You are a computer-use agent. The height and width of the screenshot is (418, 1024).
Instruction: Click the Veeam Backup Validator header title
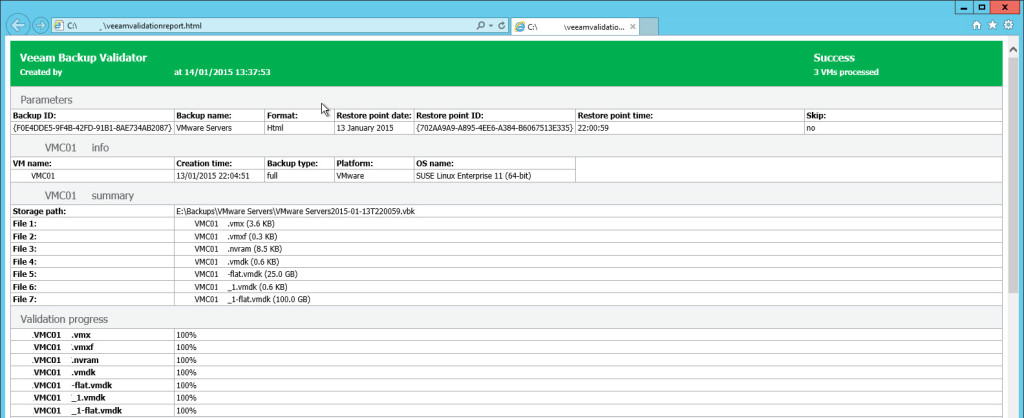[x=84, y=57]
